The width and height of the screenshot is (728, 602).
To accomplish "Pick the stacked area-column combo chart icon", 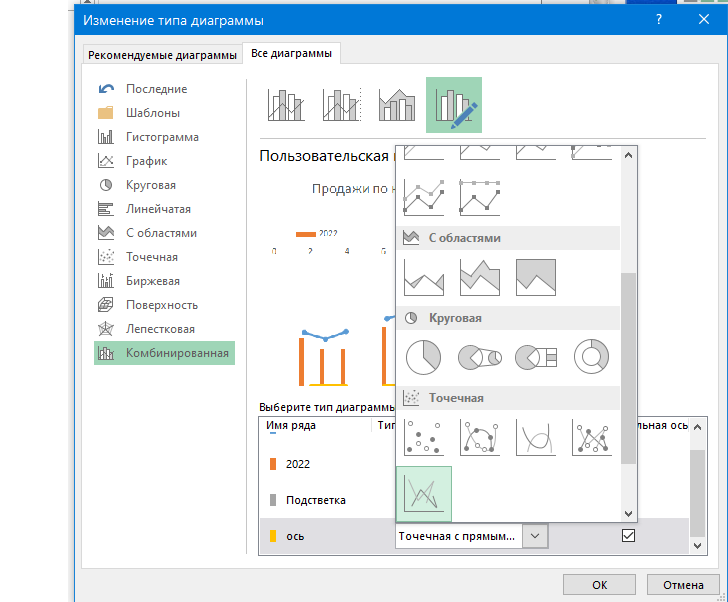I will pyautogui.click(x=397, y=104).
